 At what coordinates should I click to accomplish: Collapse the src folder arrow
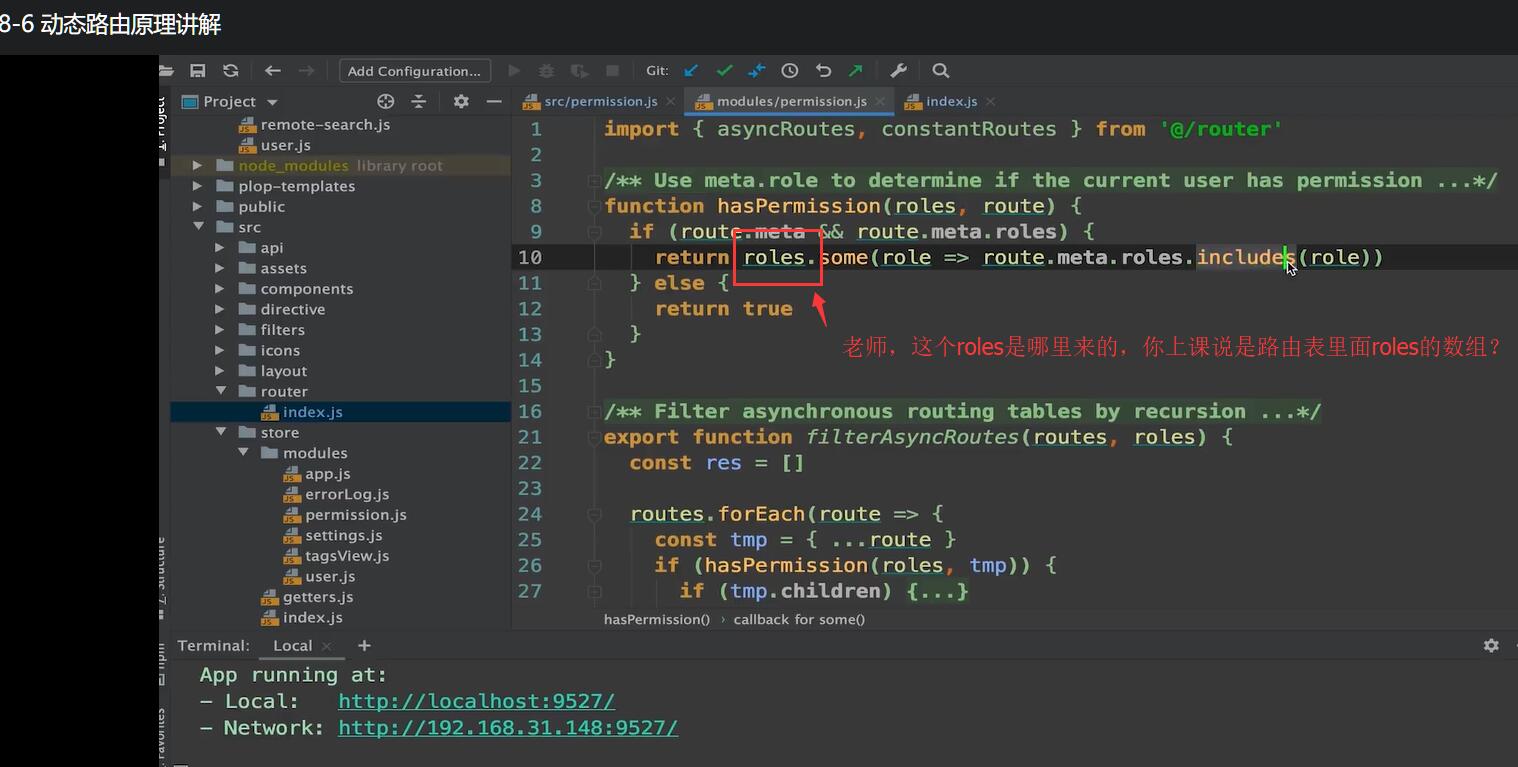point(198,228)
